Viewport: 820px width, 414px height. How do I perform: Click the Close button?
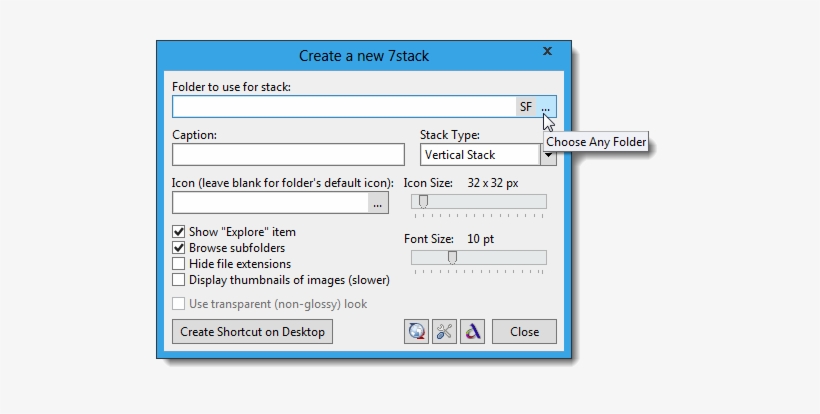(524, 331)
